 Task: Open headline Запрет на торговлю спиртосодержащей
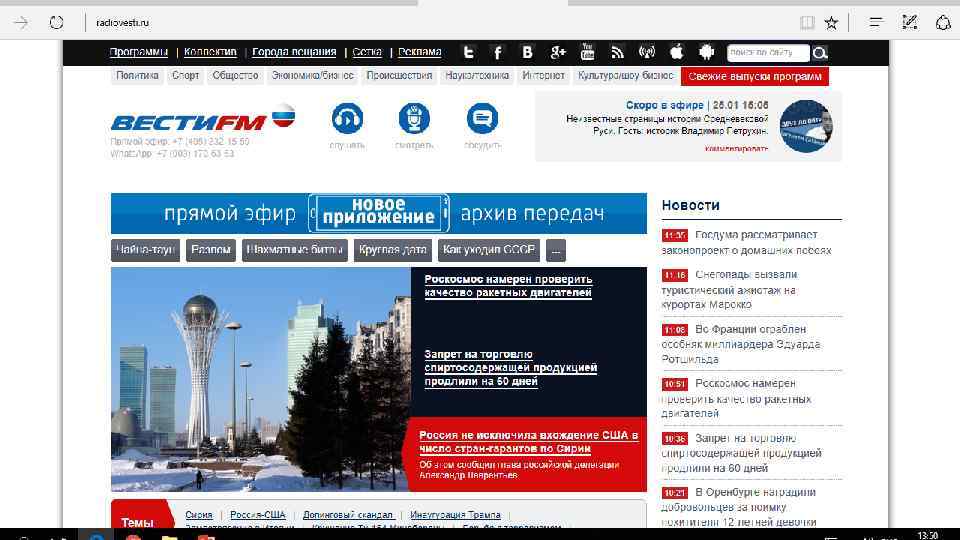[x=511, y=368]
